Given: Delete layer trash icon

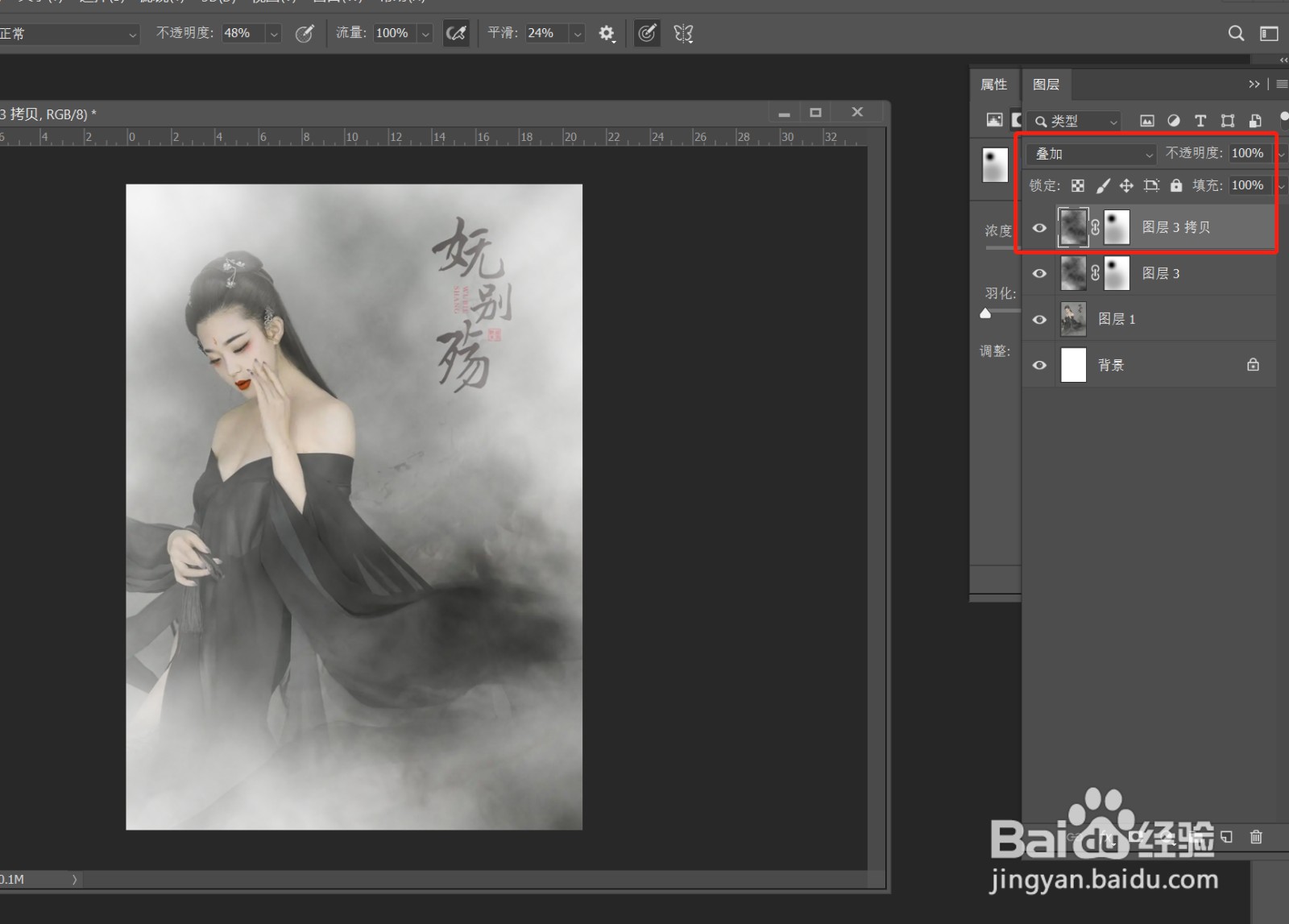Looking at the screenshot, I should (x=1256, y=837).
